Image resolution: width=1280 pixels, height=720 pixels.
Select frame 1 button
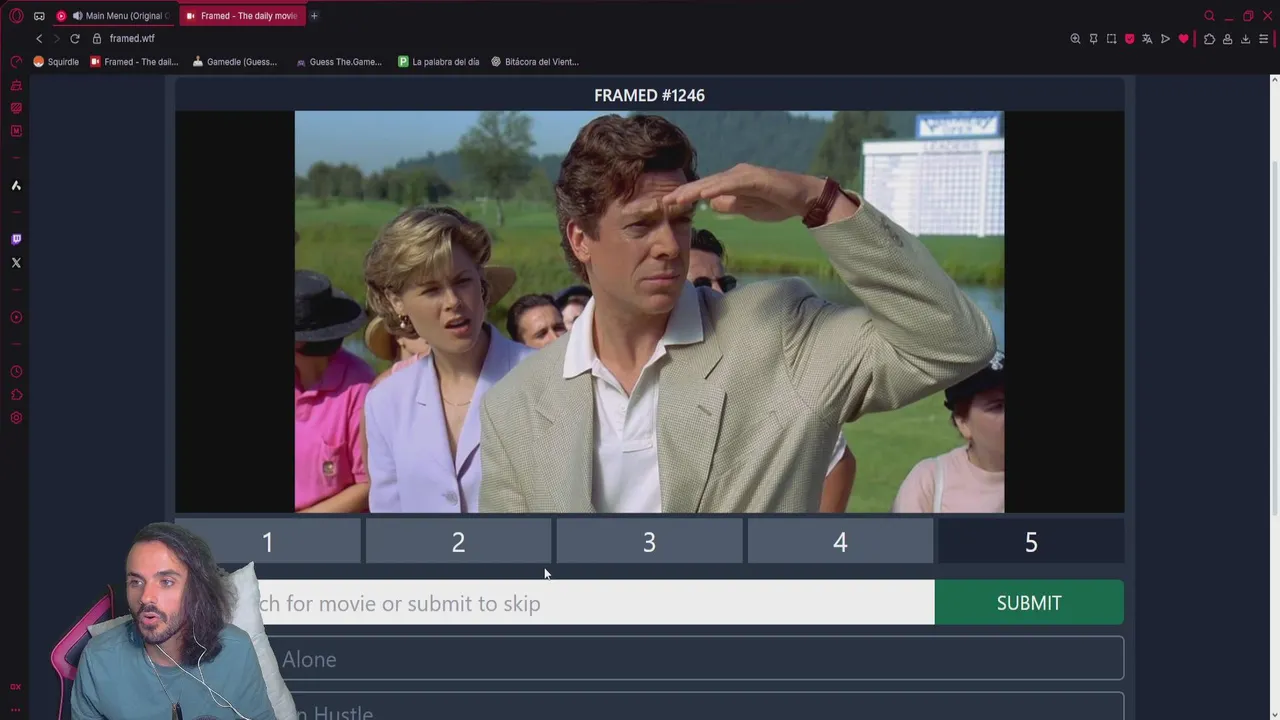coord(267,541)
